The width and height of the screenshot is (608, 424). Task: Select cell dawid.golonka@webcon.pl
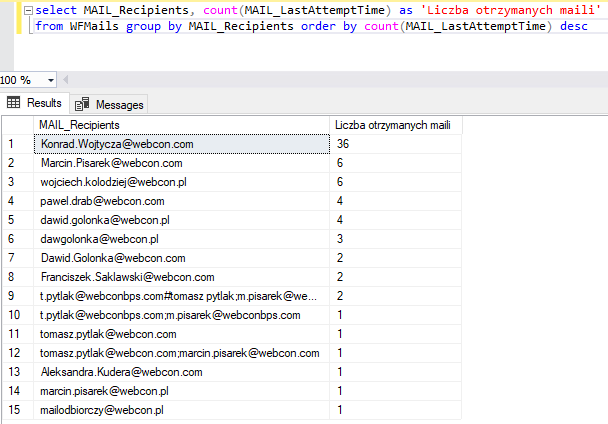point(181,220)
